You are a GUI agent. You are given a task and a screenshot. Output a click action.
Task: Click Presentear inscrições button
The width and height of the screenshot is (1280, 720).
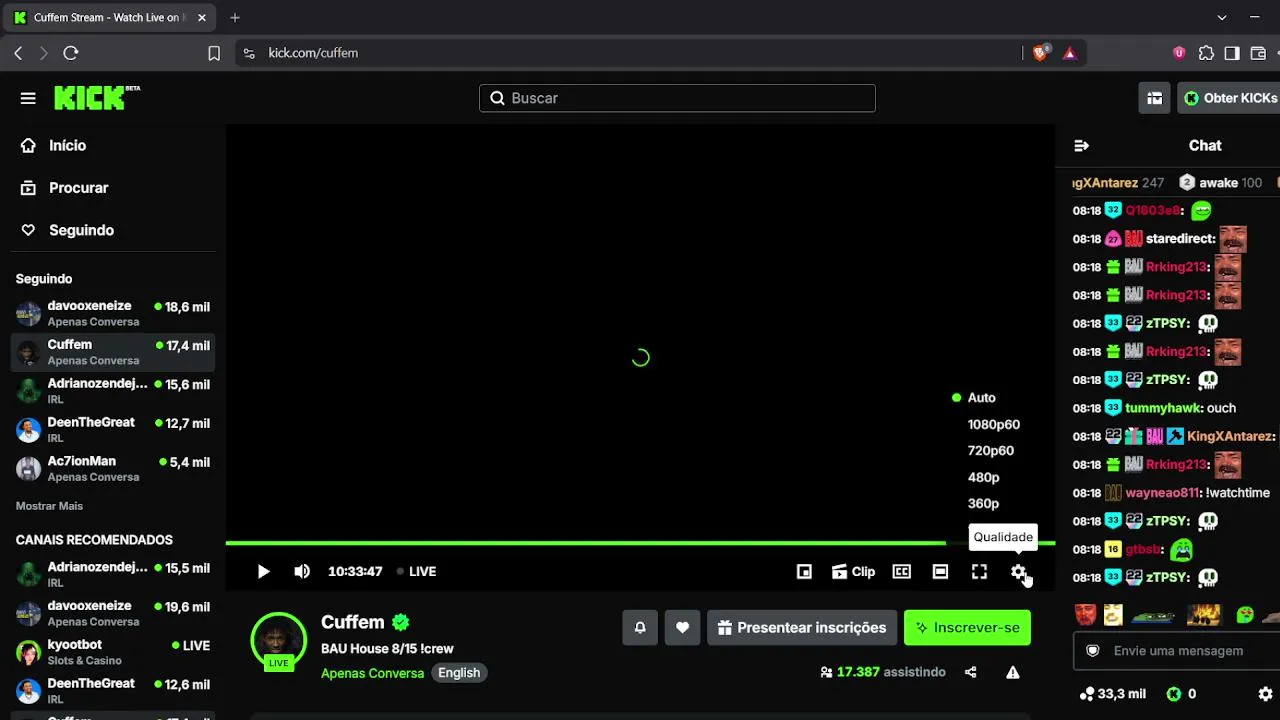[x=802, y=627]
